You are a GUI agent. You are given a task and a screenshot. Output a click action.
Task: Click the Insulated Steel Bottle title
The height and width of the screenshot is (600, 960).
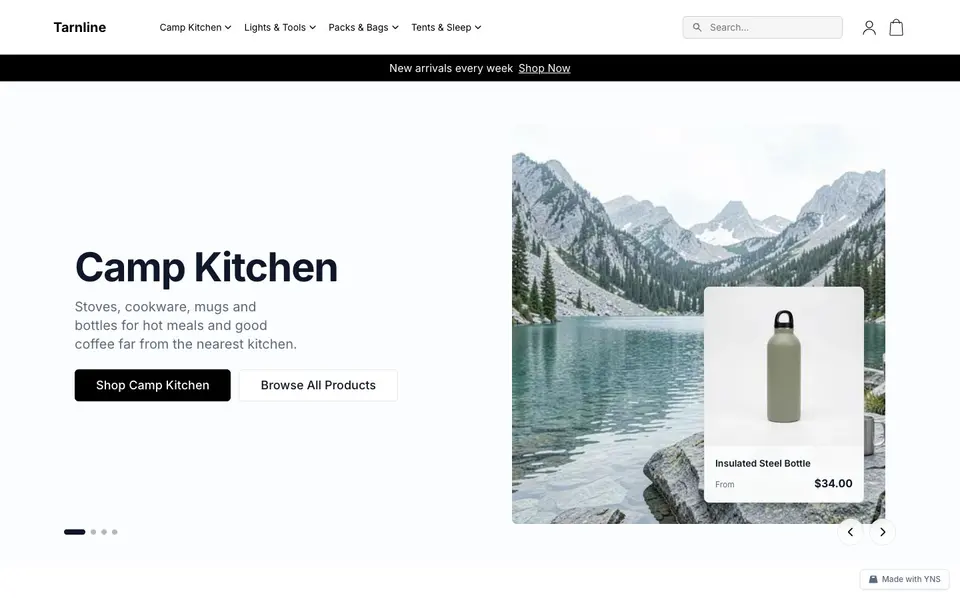pyautogui.click(x=762, y=463)
